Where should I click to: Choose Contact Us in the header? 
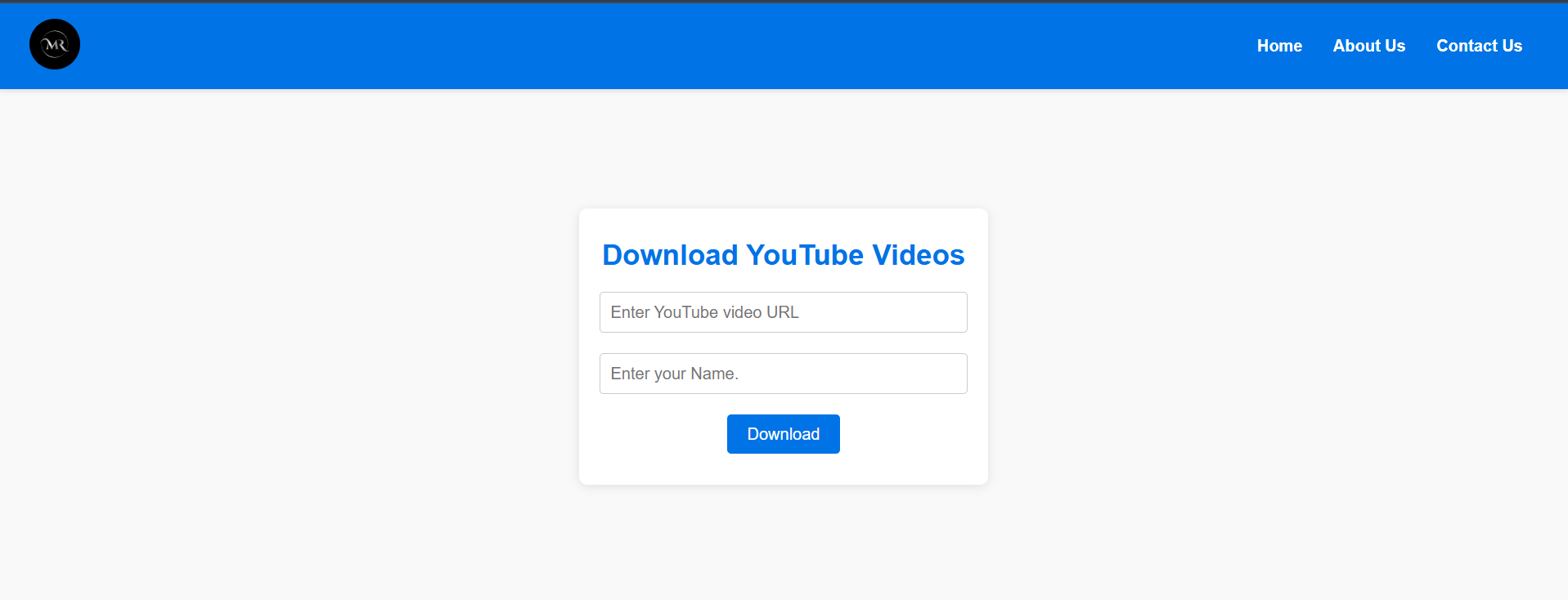[x=1479, y=46]
